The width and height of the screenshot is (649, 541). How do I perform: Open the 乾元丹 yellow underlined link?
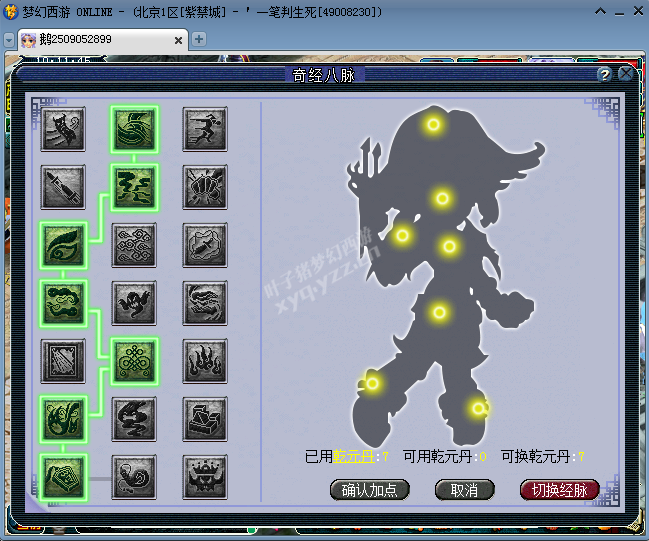point(354,457)
